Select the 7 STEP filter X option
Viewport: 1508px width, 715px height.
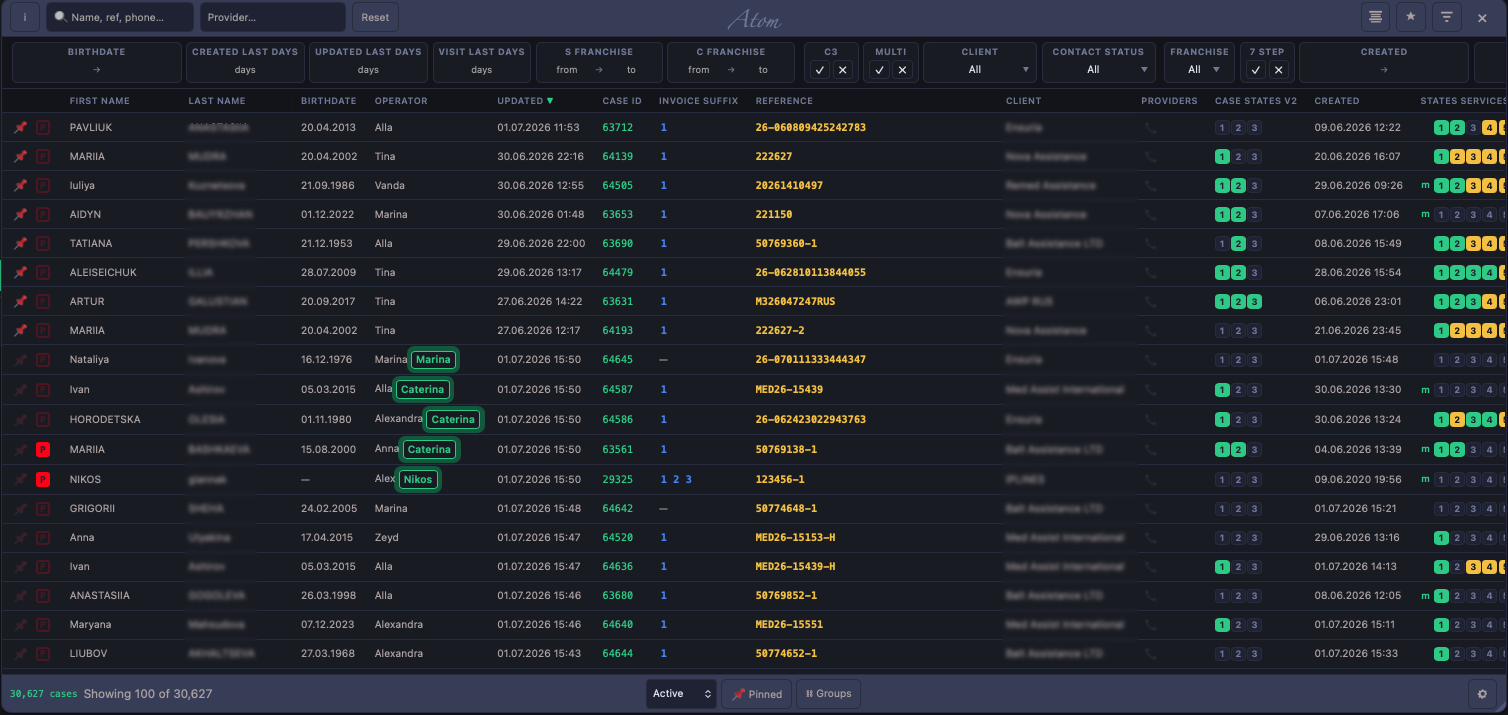click(x=1279, y=70)
